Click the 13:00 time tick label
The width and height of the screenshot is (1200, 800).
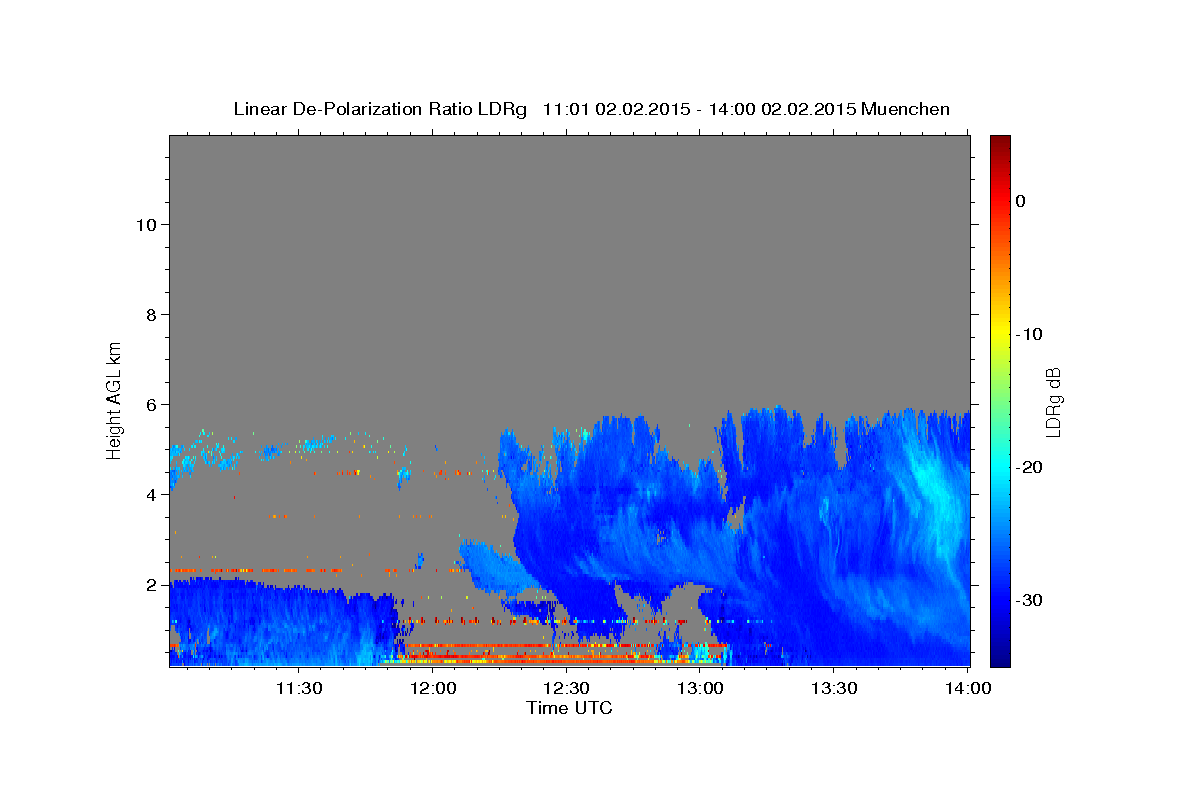point(701,688)
